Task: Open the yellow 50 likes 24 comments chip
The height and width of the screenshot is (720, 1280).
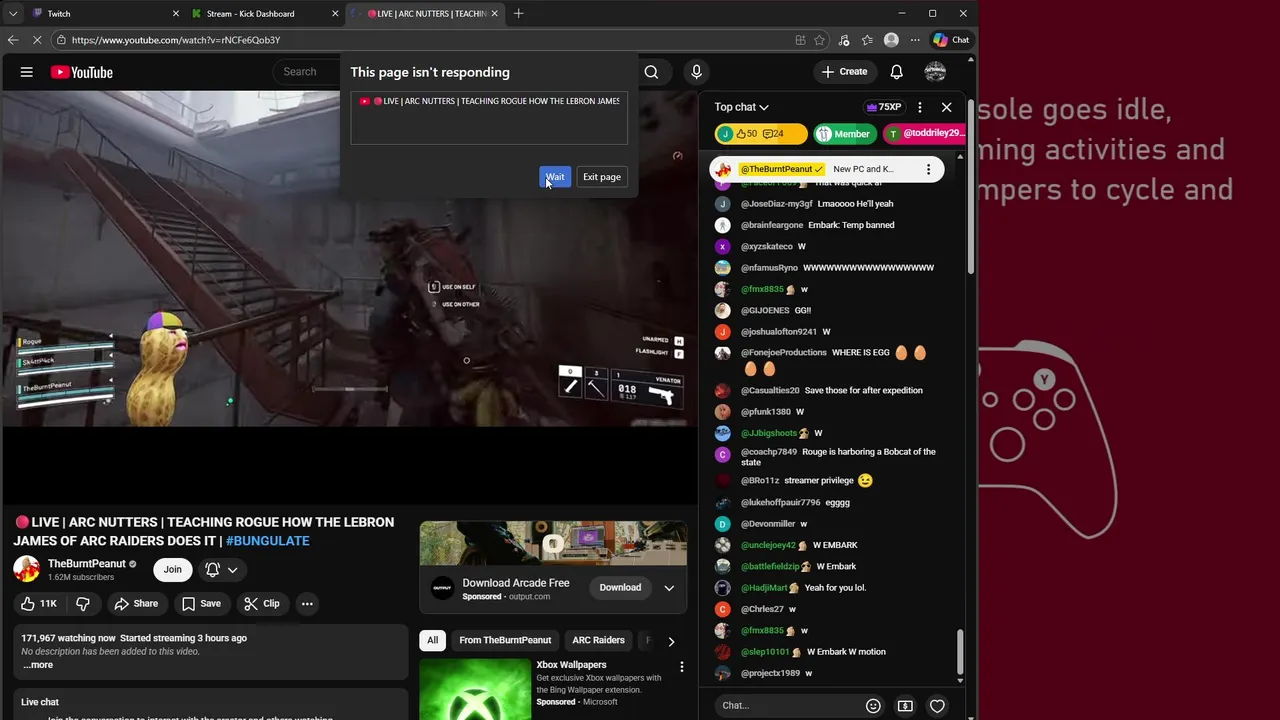Action: pyautogui.click(x=761, y=134)
